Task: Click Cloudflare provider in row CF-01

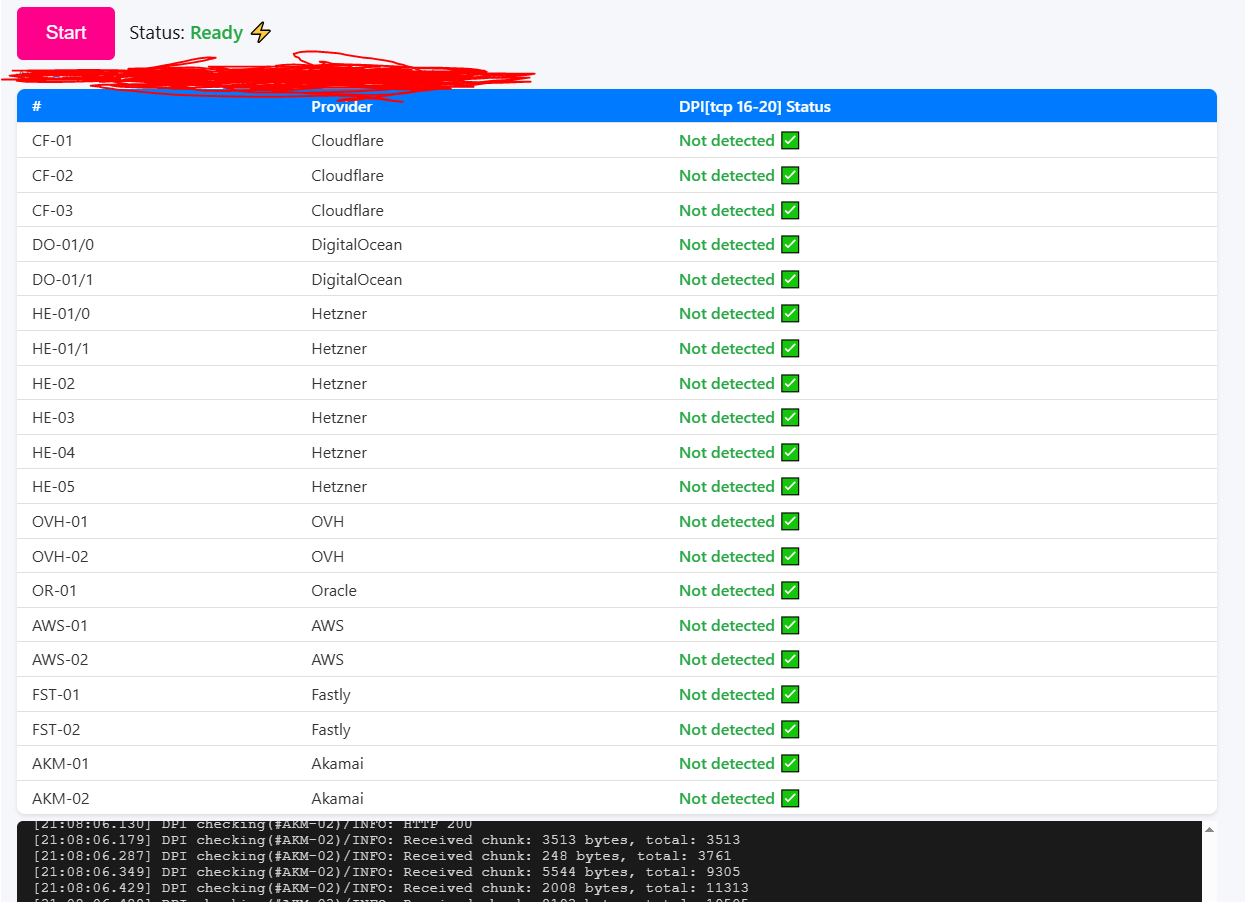Action: pyautogui.click(x=347, y=141)
